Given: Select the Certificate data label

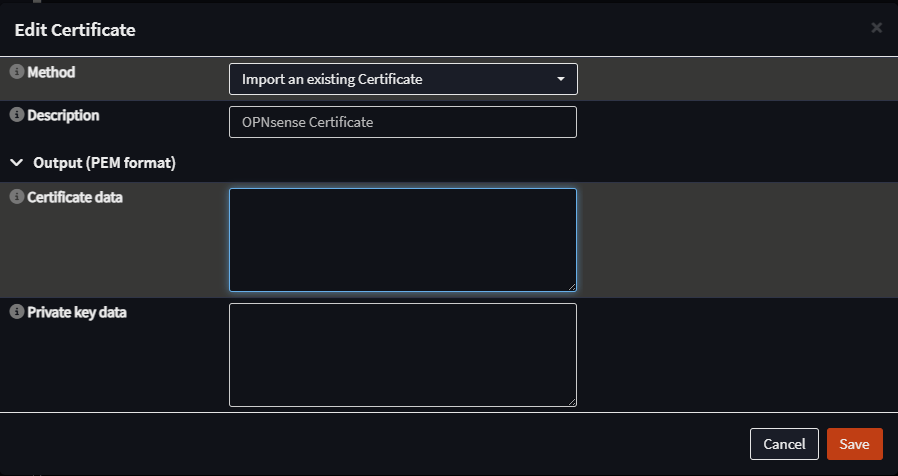Looking at the screenshot, I should coord(75,198).
